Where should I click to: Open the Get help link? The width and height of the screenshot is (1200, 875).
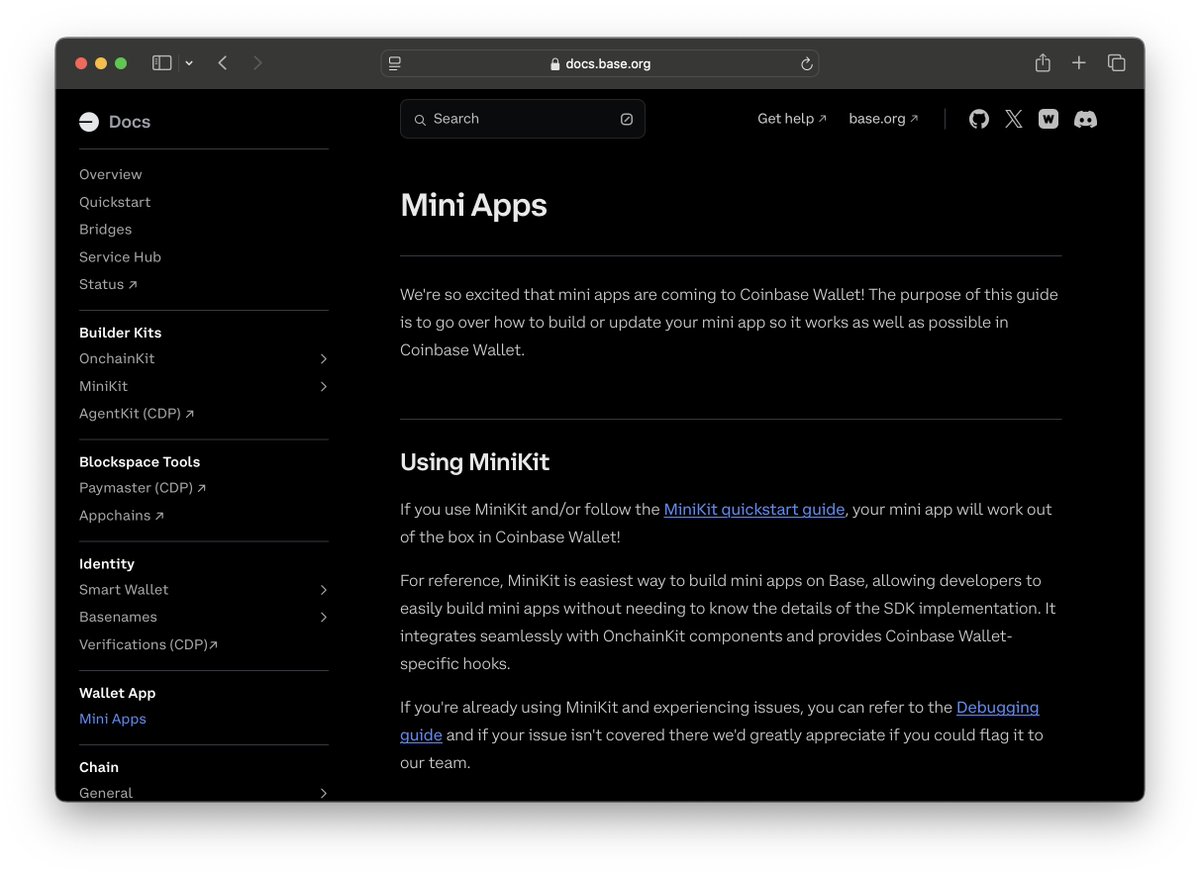pos(792,118)
